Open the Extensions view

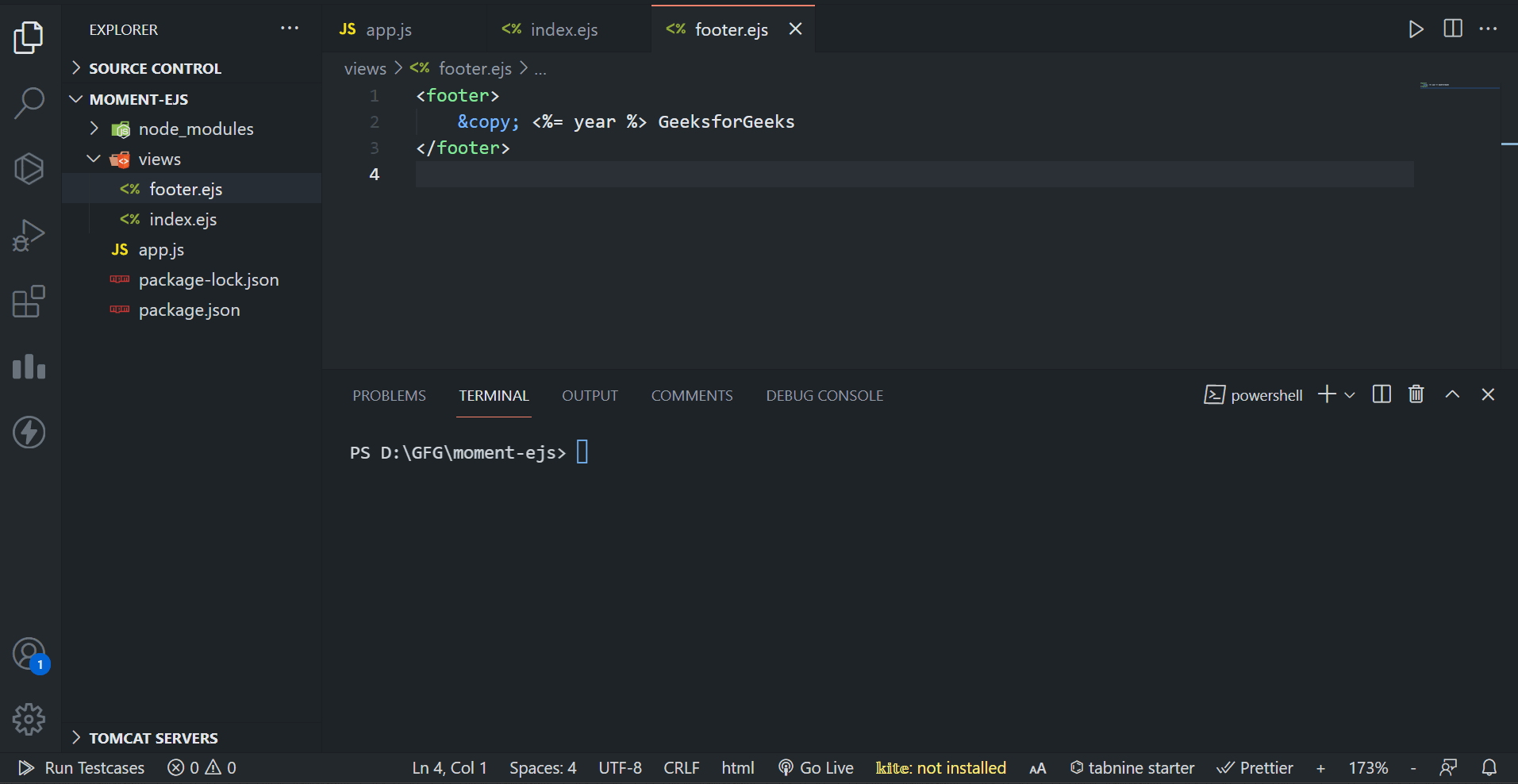29,302
